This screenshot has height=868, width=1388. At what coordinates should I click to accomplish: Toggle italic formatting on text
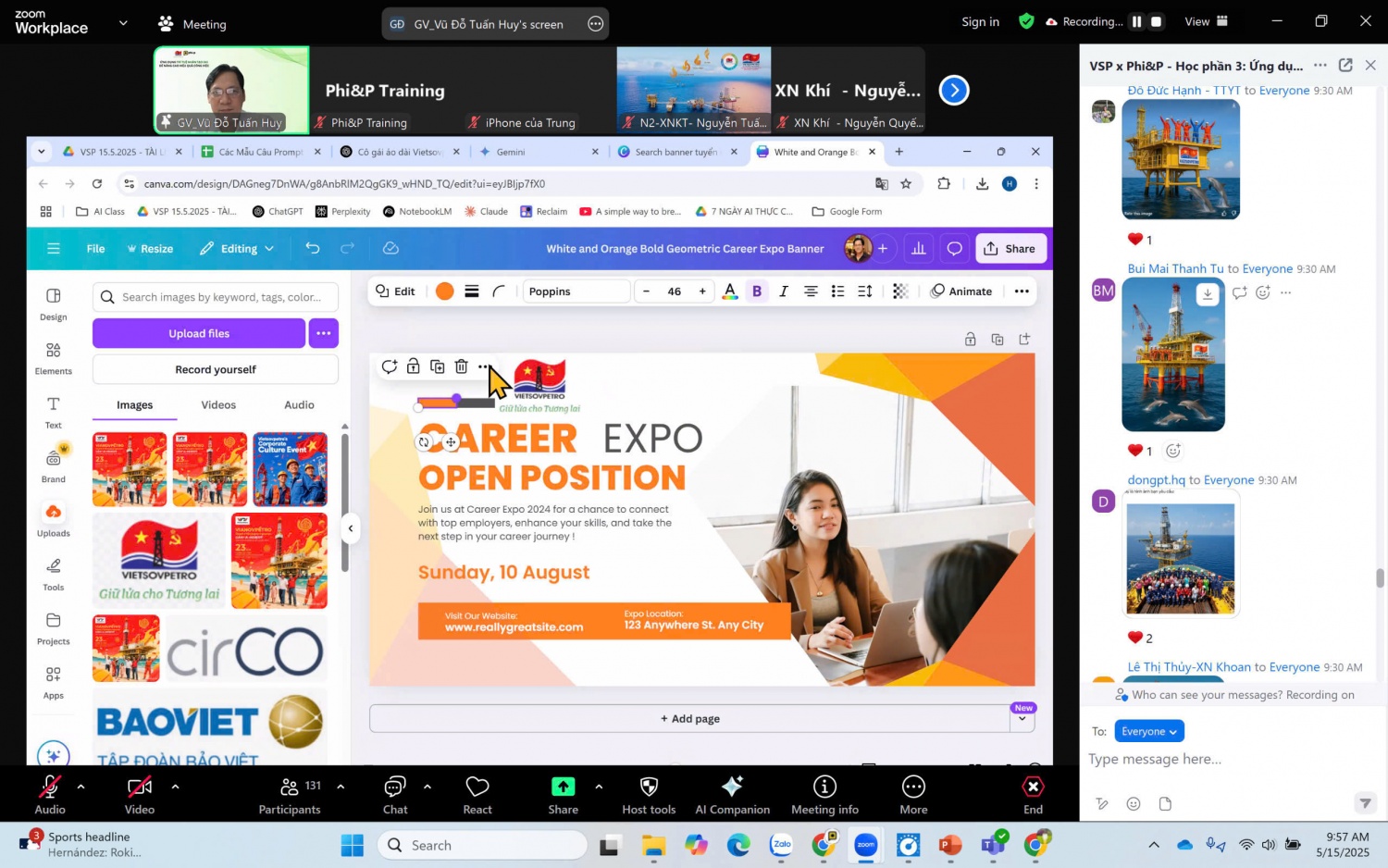784,291
